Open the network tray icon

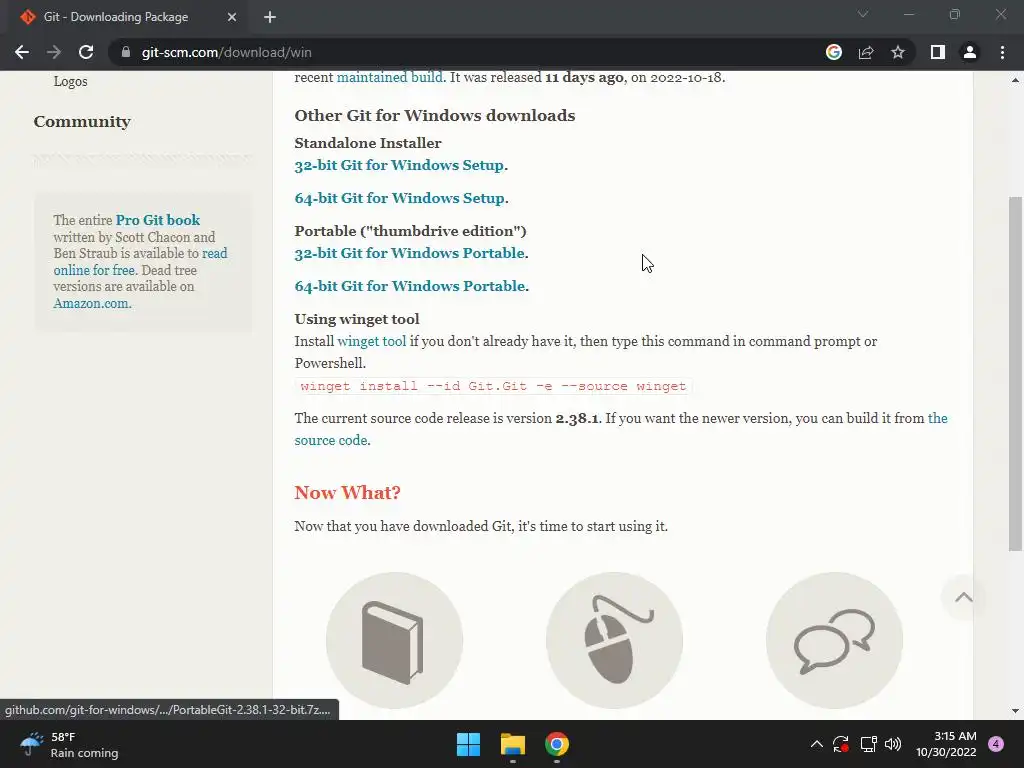868,744
